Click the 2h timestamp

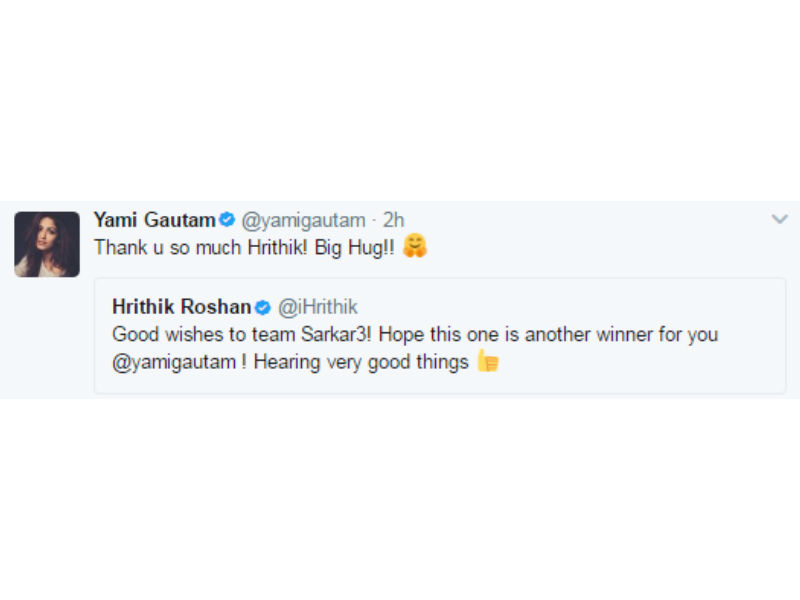(x=393, y=220)
